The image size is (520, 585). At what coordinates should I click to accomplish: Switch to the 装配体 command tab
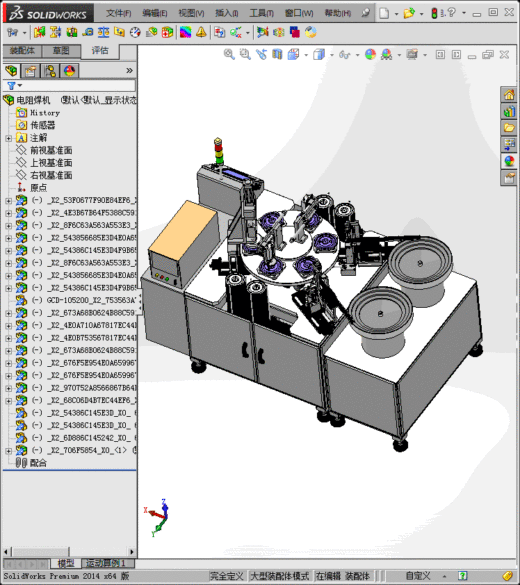(x=22, y=51)
